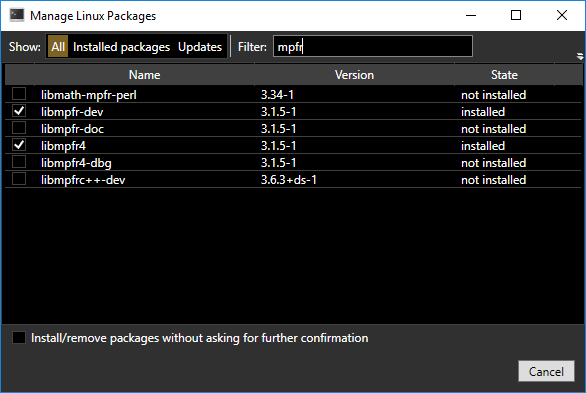586x393 pixels.
Task: Sort by the State column header
Action: 504,75
